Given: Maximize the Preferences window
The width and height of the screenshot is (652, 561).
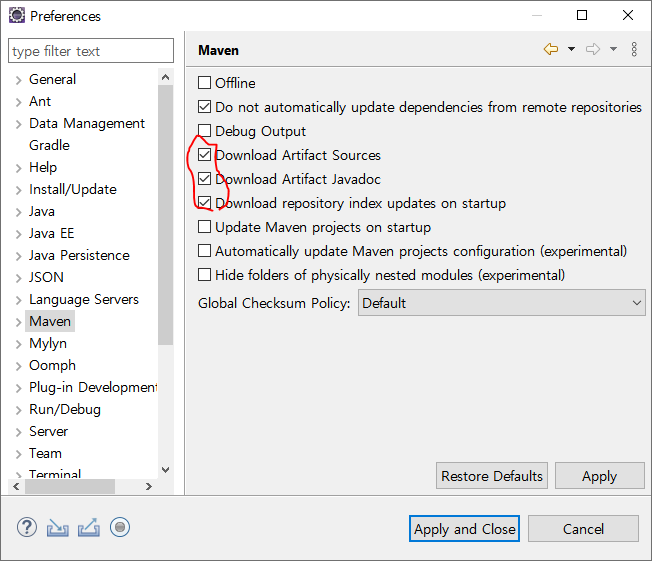Looking at the screenshot, I should click(582, 15).
